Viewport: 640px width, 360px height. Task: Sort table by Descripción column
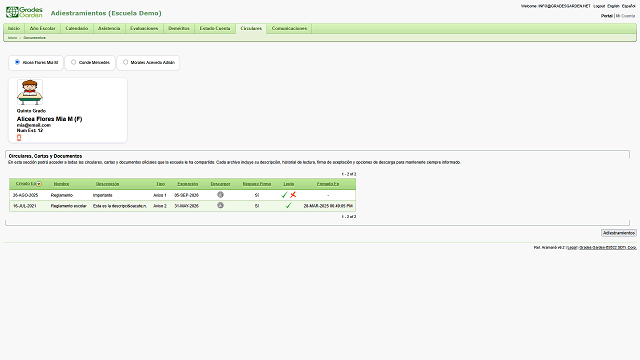pyautogui.click(x=107, y=184)
